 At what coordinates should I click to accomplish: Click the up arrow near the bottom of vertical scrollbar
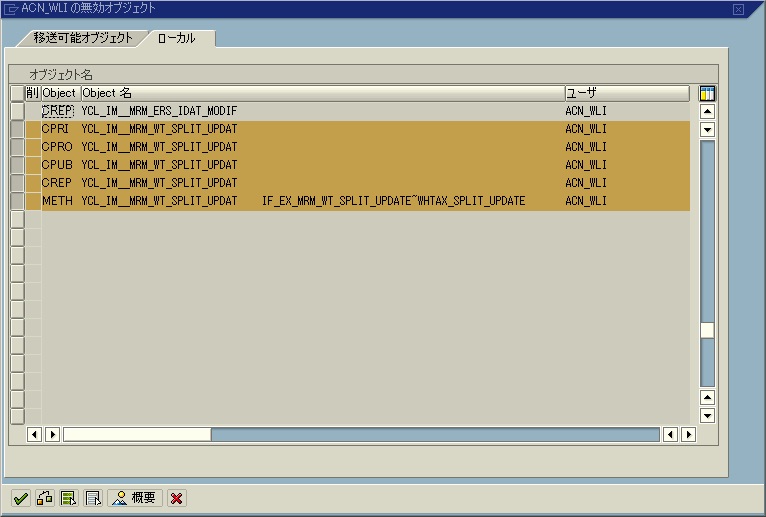[707, 397]
